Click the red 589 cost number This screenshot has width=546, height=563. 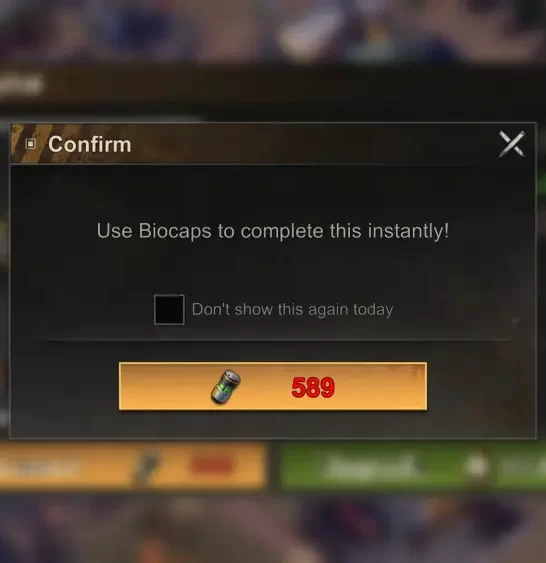pos(313,388)
